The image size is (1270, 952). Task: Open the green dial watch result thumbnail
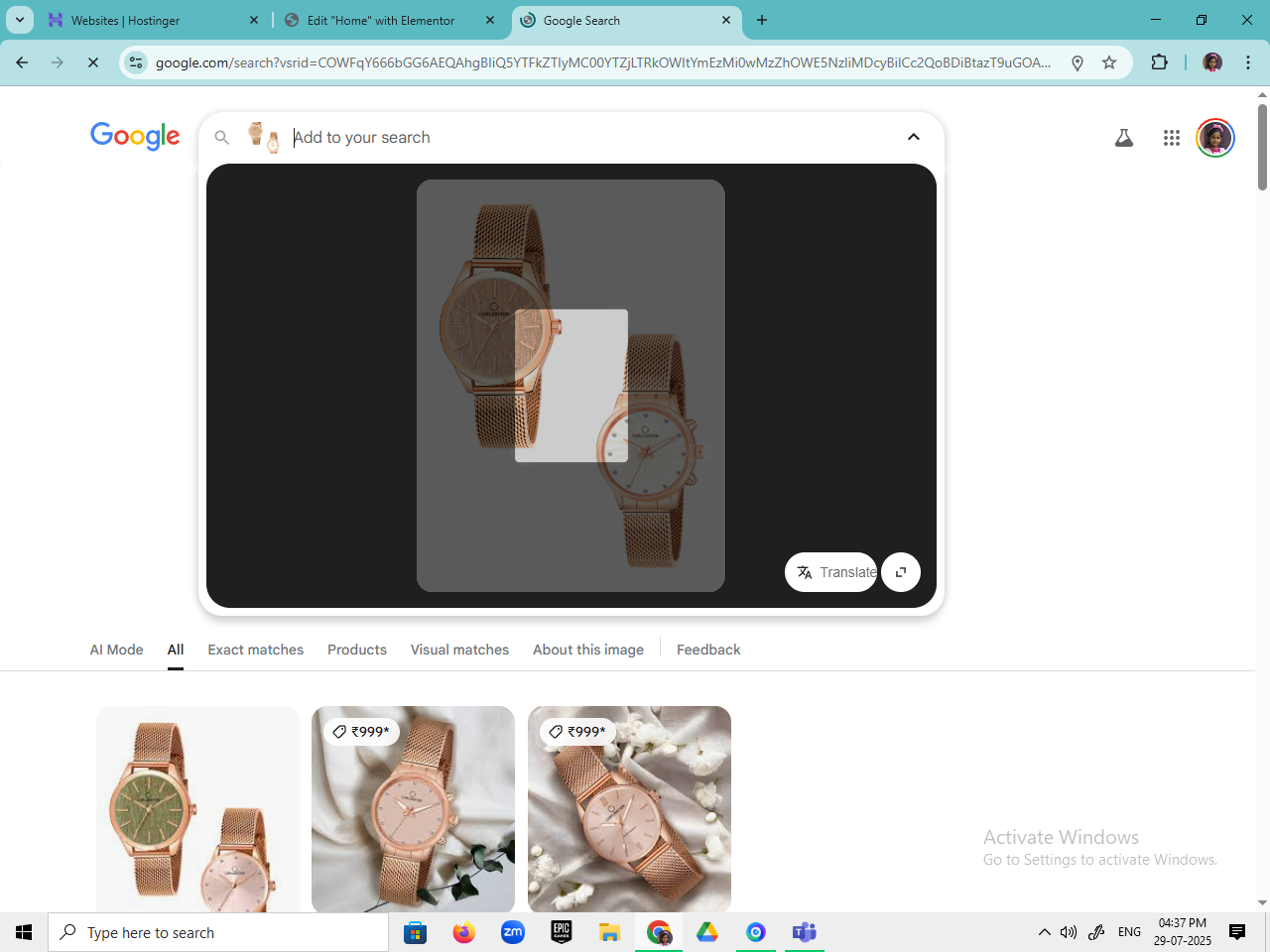pos(197,808)
